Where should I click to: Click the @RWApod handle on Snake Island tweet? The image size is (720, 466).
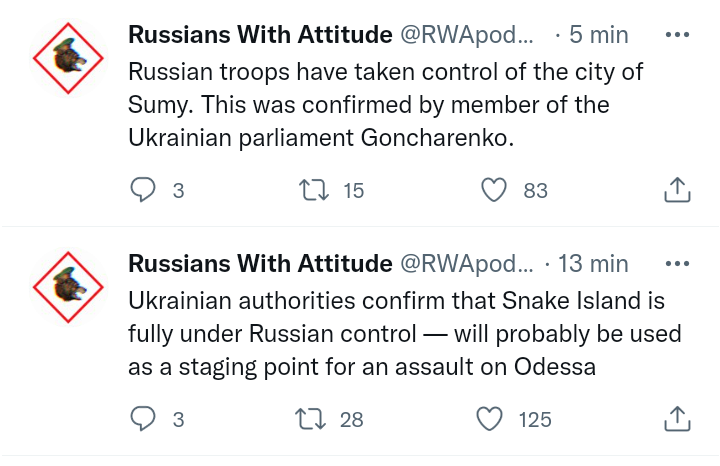(x=467, y=264)
